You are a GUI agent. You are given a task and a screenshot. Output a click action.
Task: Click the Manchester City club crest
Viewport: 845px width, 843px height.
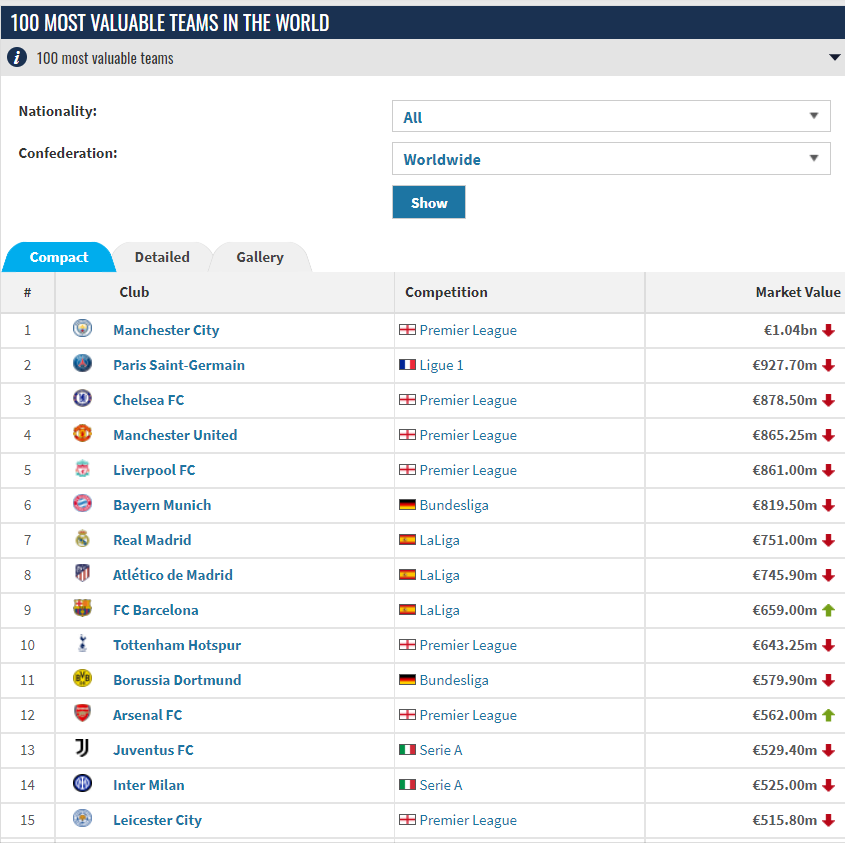click(82, 328)
